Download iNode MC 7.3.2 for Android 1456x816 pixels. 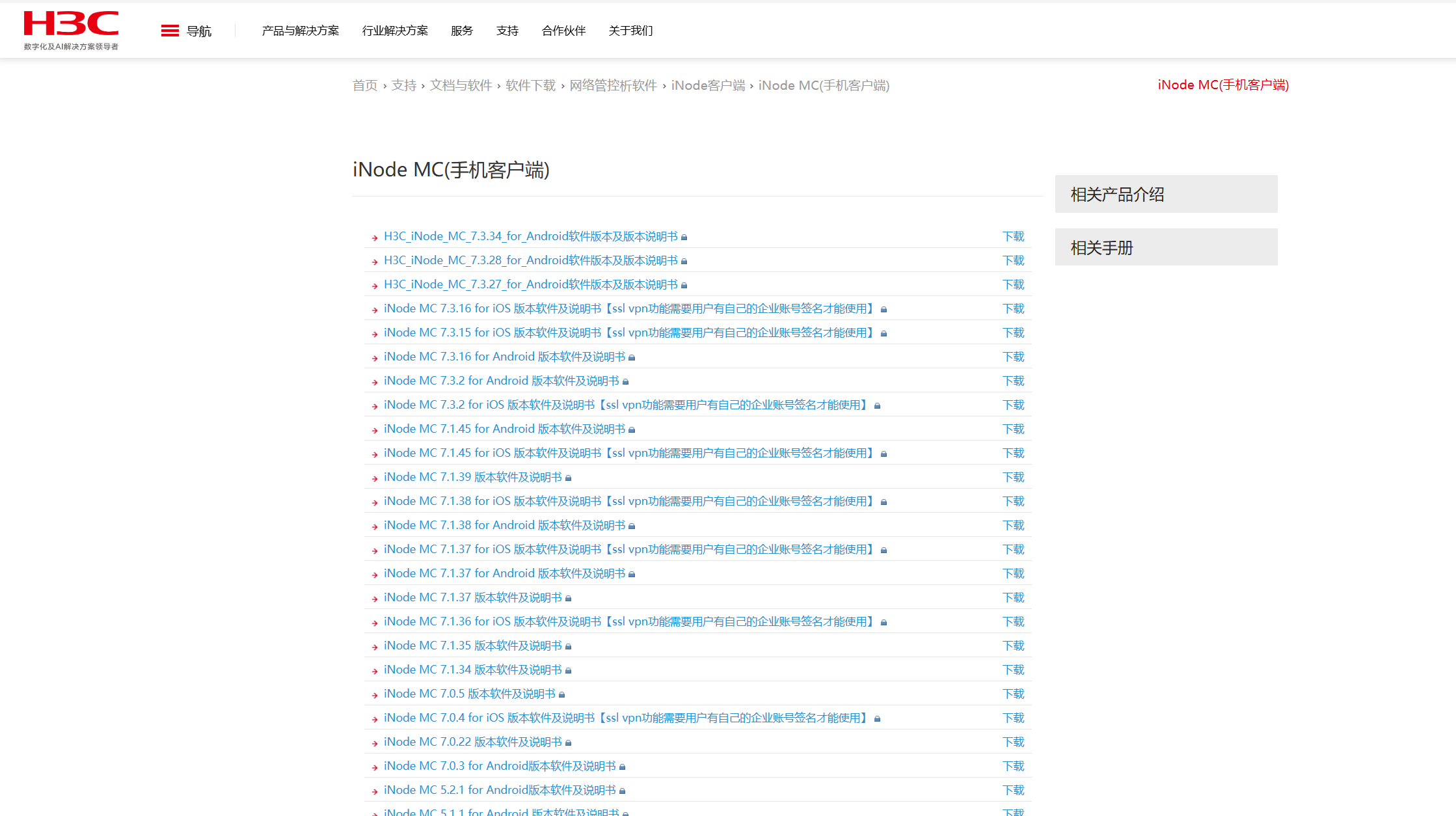[x=1013, y=381]
